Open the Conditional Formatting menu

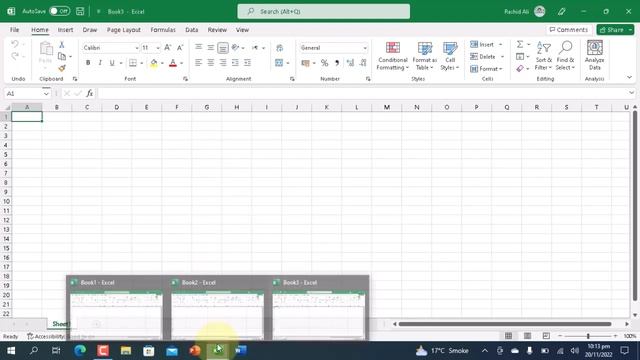click(x=392, y=56)
